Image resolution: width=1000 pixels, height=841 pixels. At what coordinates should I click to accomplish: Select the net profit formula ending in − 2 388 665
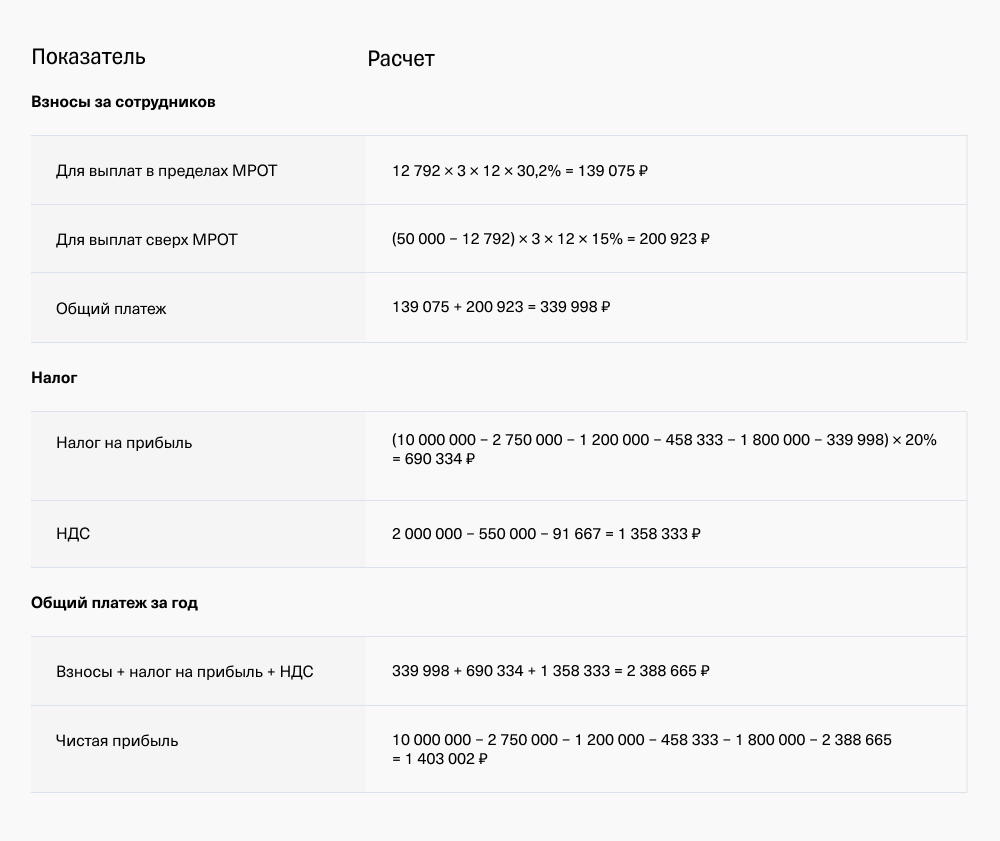coord(641,740)
